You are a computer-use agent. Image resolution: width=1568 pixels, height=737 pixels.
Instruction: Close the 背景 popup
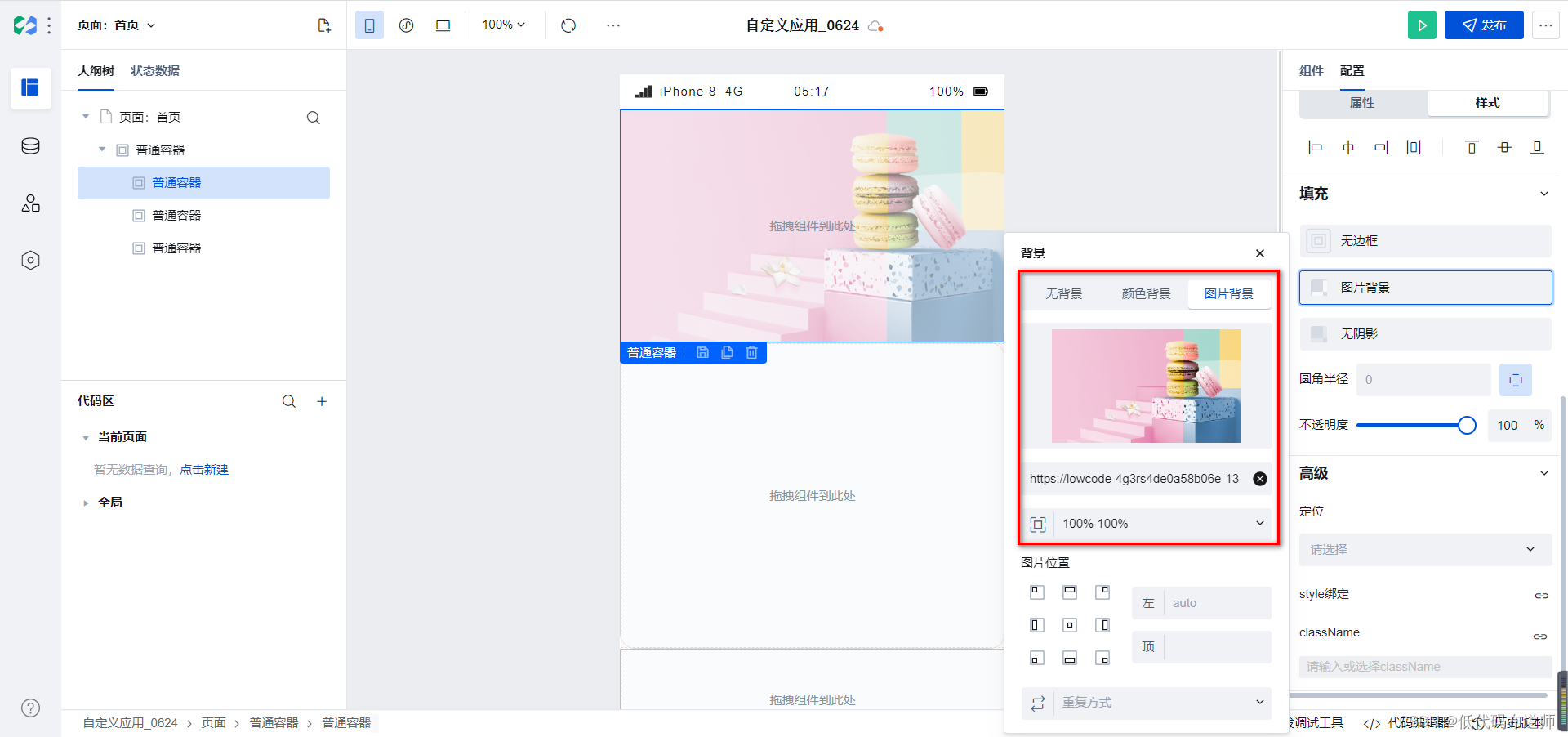(1260, 253)
